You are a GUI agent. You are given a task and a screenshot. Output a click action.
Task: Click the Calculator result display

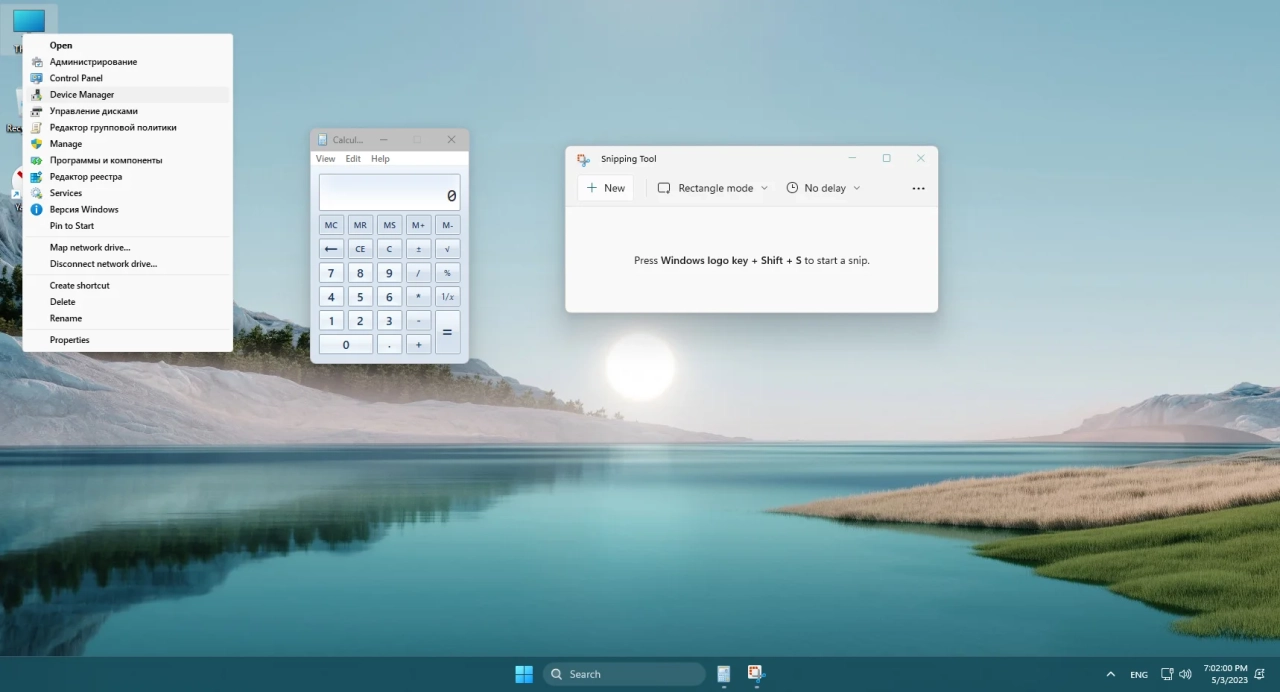(389, 193)
